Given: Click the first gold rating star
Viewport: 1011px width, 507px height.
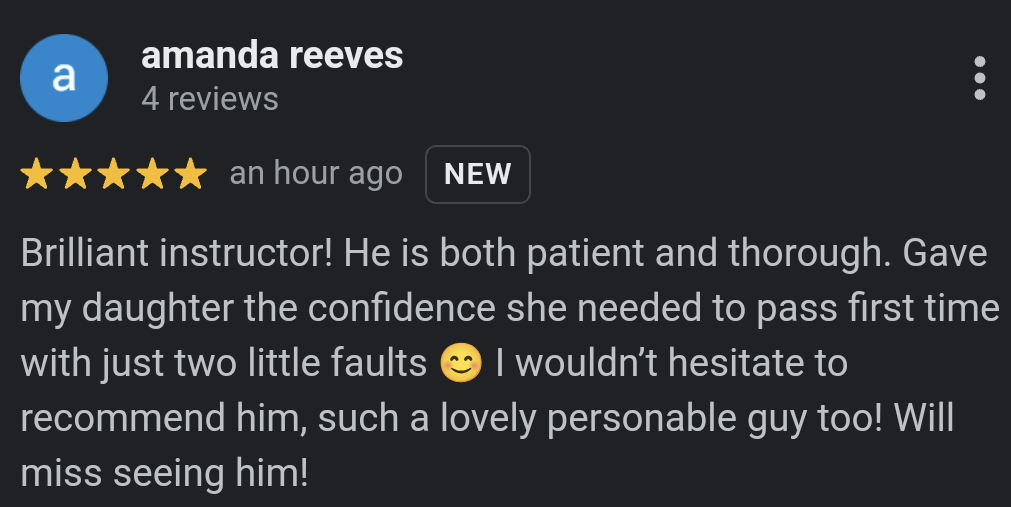Looking at the screenshot, I should pos(37,175).
